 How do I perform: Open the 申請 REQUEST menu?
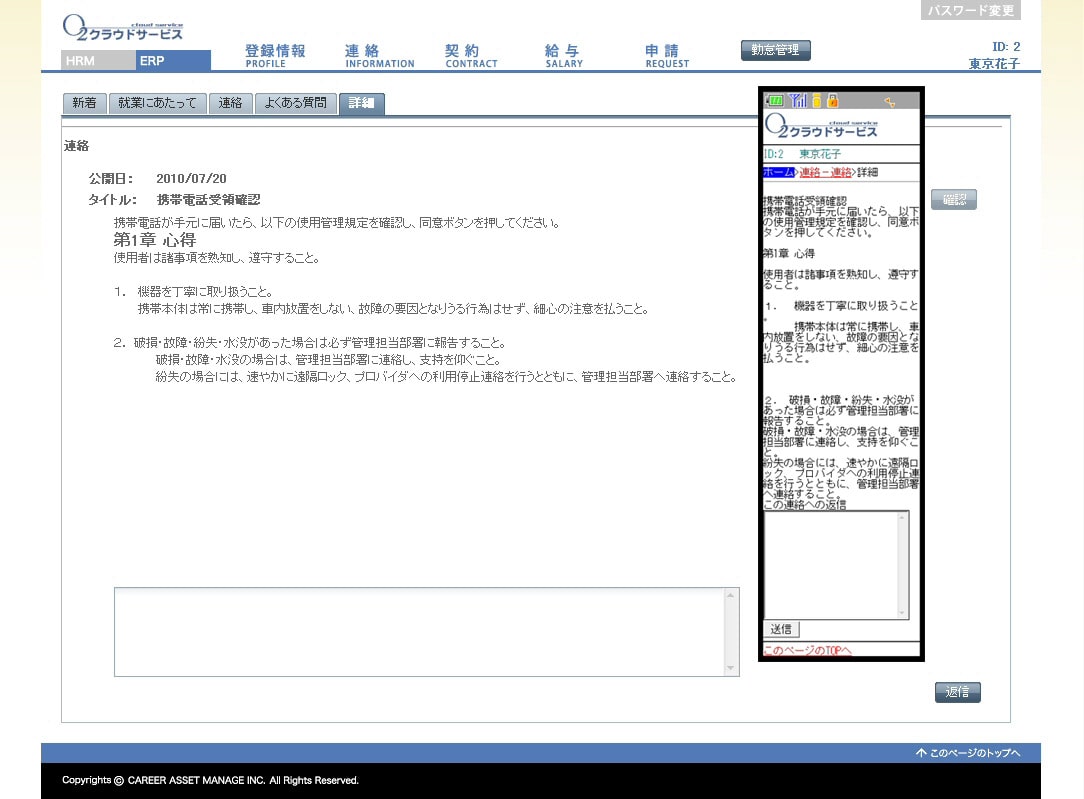coord(666,56)
